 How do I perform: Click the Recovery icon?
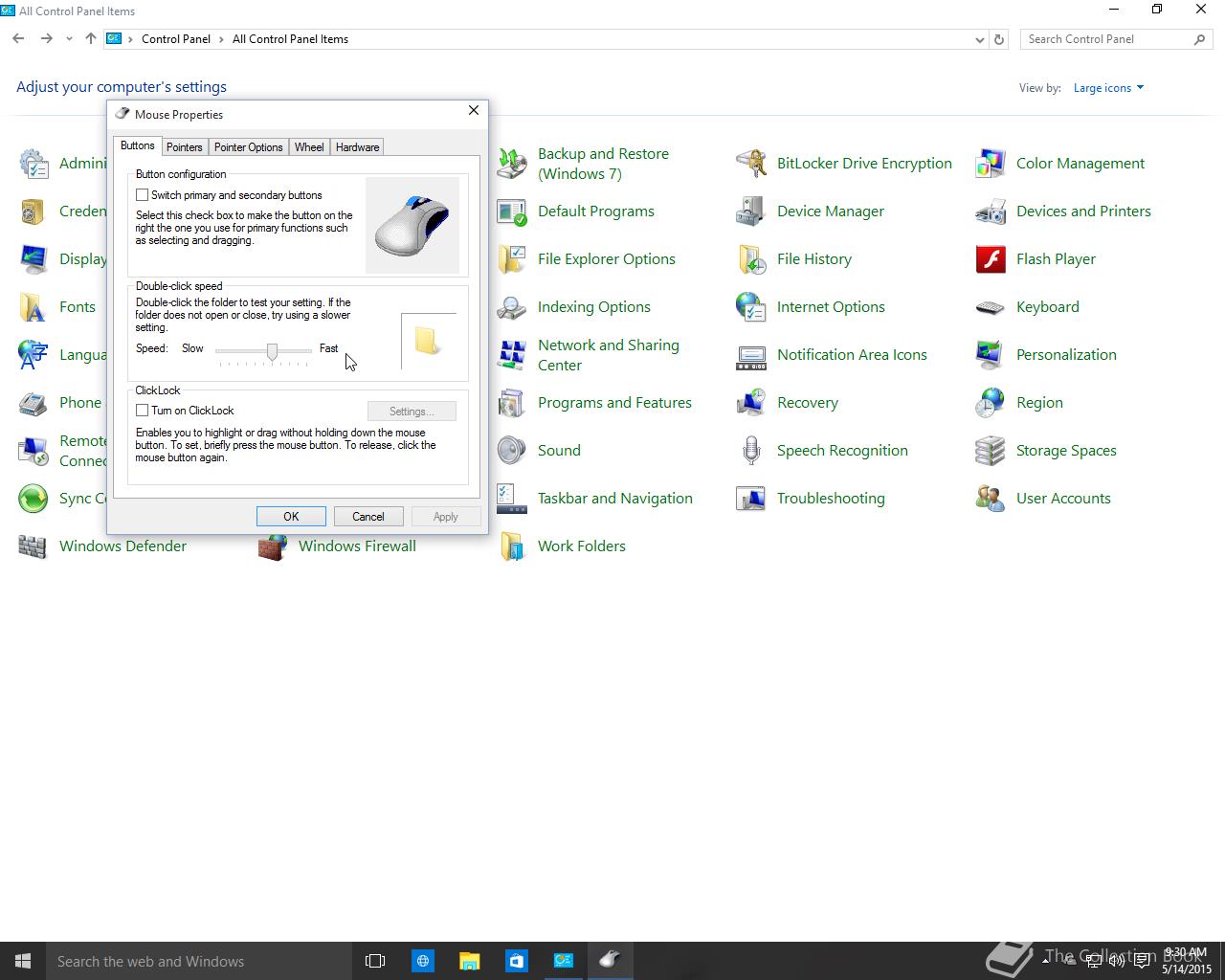click(751, 403)
